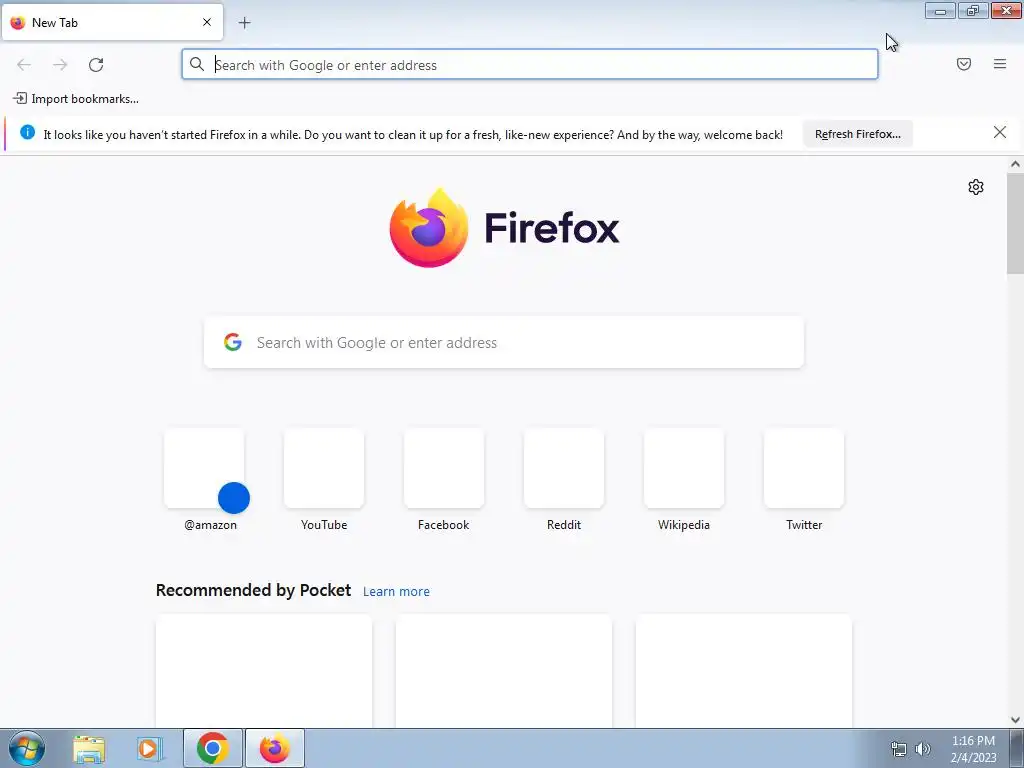The height and width of the screenshot is (768, 1024).
Task: Minimize the Firefox window
Action: [x=940, y=10]
